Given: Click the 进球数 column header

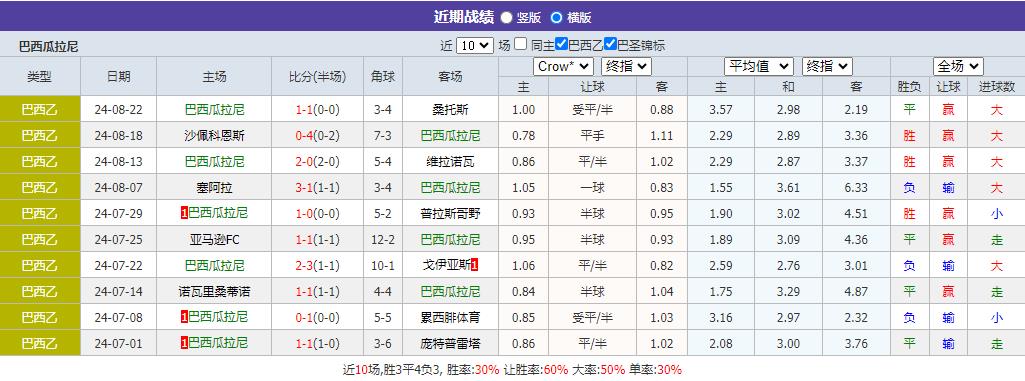Looking at the screenshot, I should (996, 86).
